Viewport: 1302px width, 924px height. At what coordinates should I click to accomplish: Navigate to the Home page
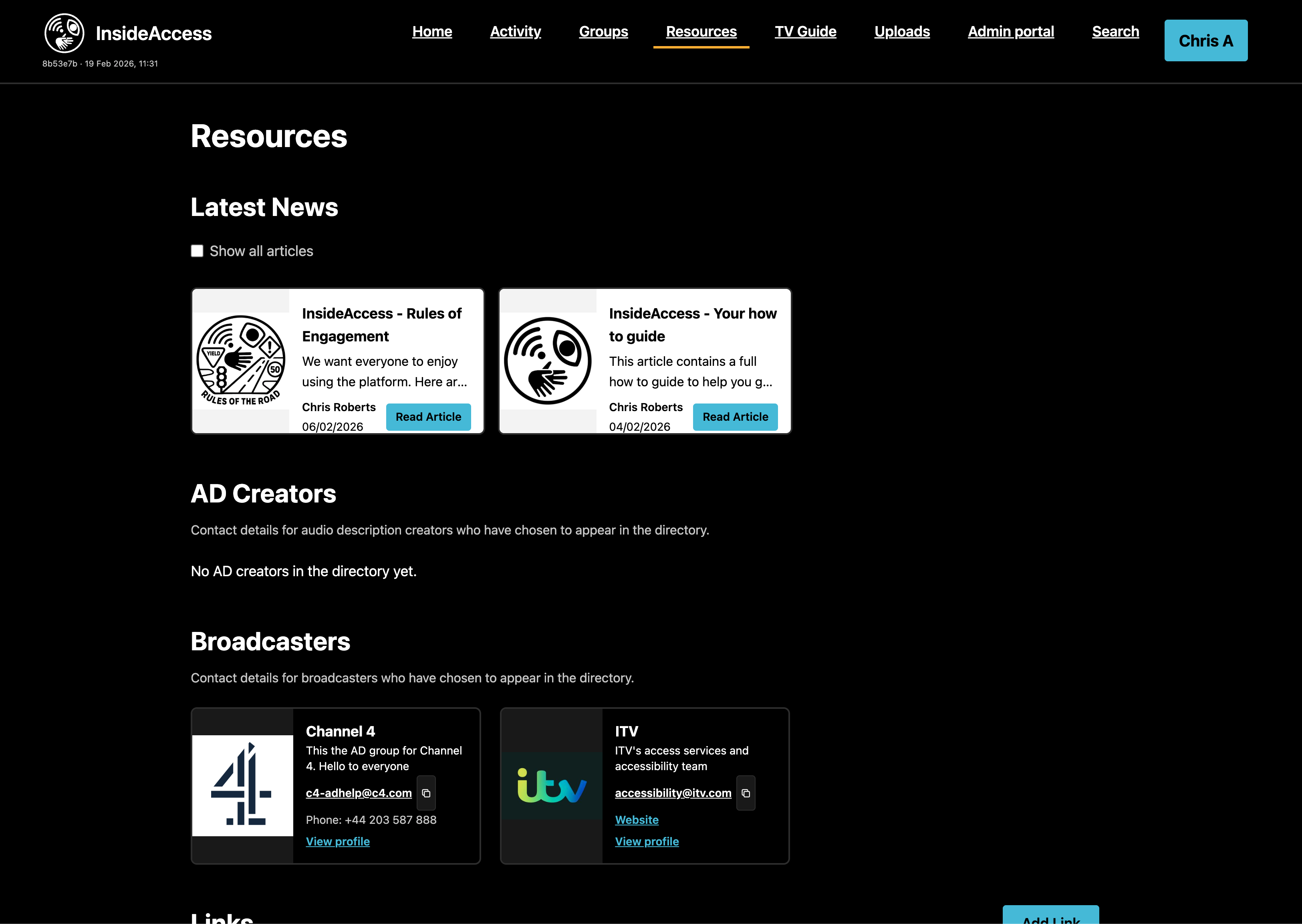pyautogui.click(x=432, y=32)
